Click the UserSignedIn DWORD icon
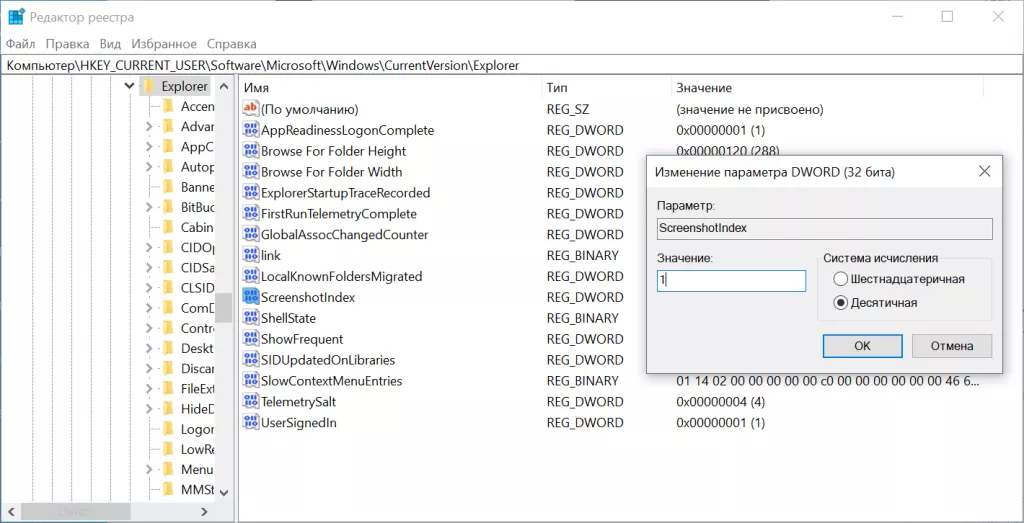This screenshot has height=523, width=1024. [251, 422]
